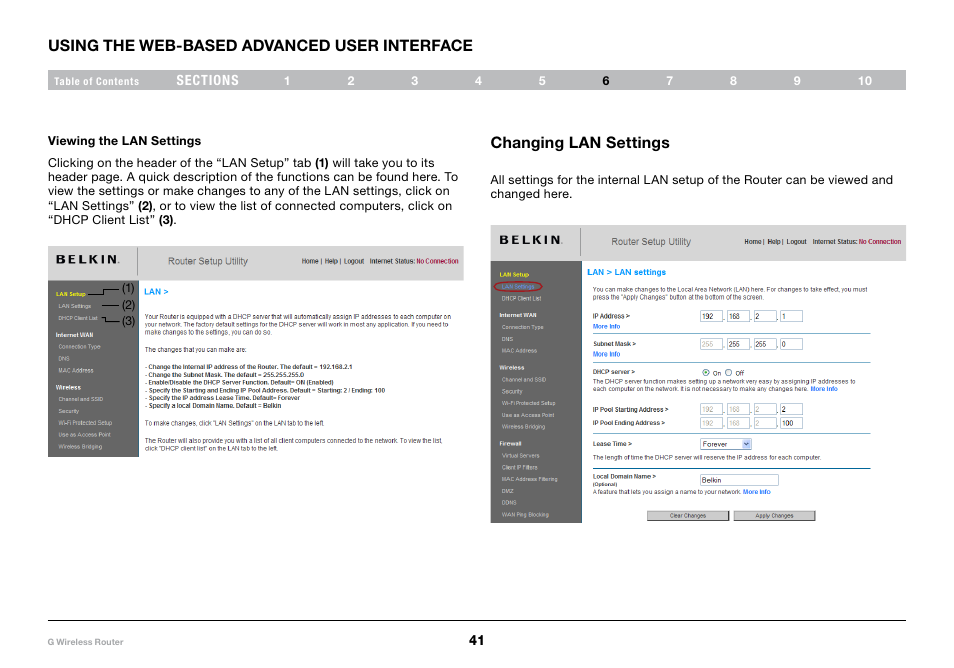Open DHCP Client List in overview screenshot sidebar

click(x=77, y=318)
